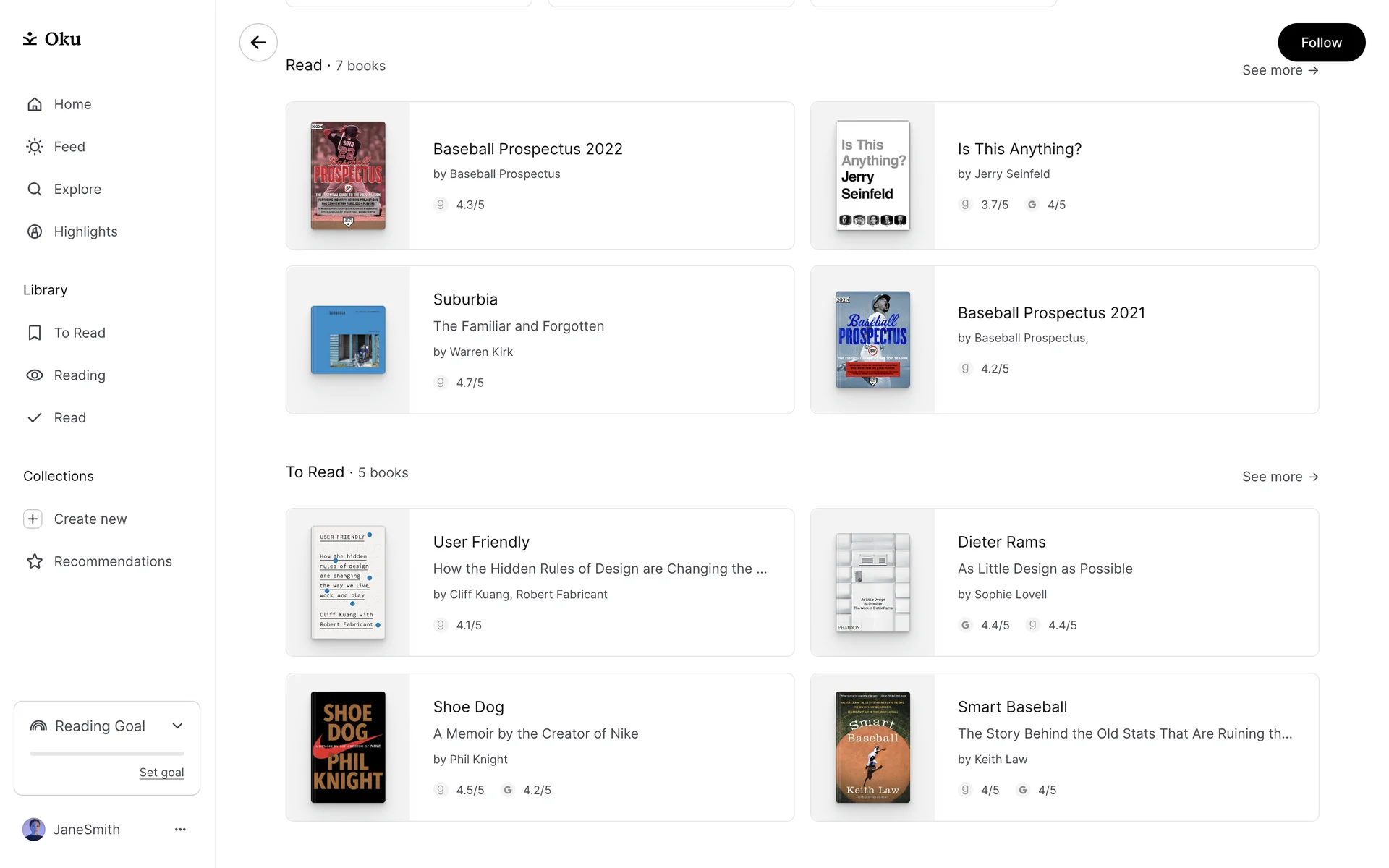The width and height of the screenshot is (1389, 868).
Task: Open the Shoe Dog book cover
Action: tap(348, 747)
